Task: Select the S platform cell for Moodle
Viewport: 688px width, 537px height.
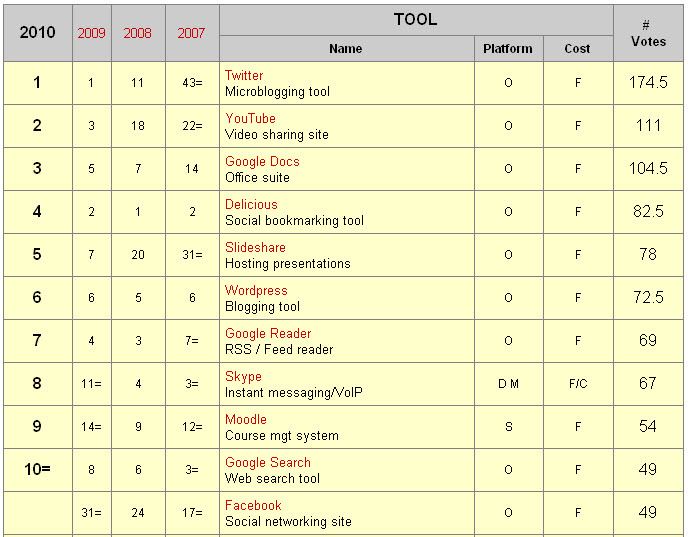Action: (509, 426)
